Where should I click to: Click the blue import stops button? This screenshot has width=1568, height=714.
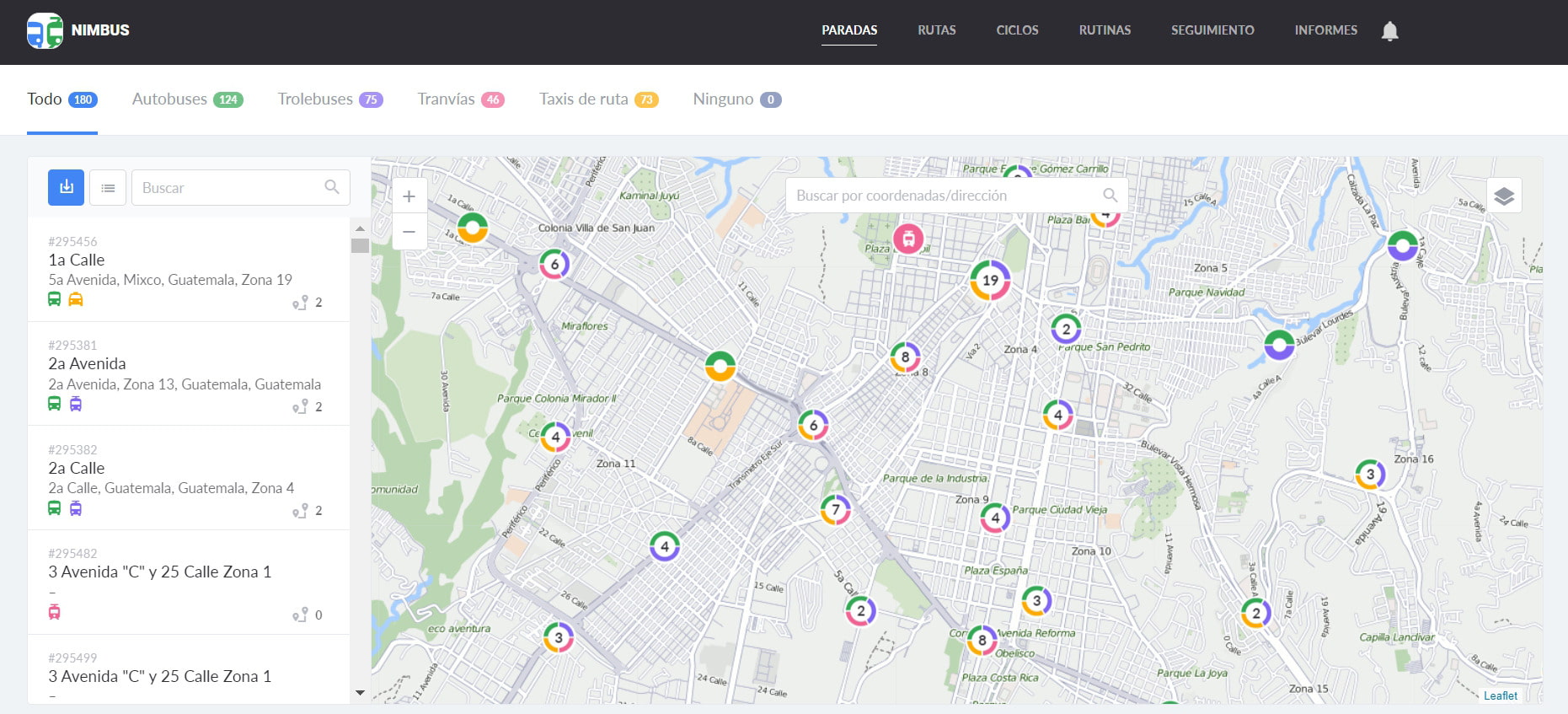tap(66, 187)
